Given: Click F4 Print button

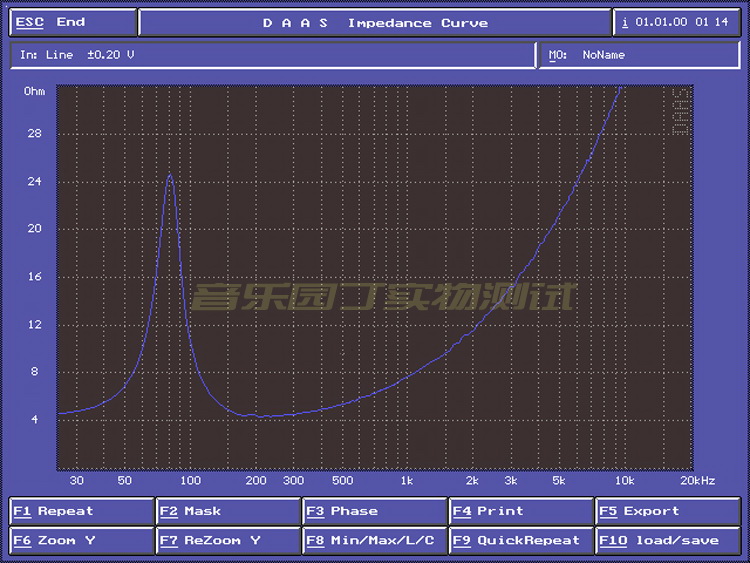Looking at the screenshot, I should (x=521, y=511).
